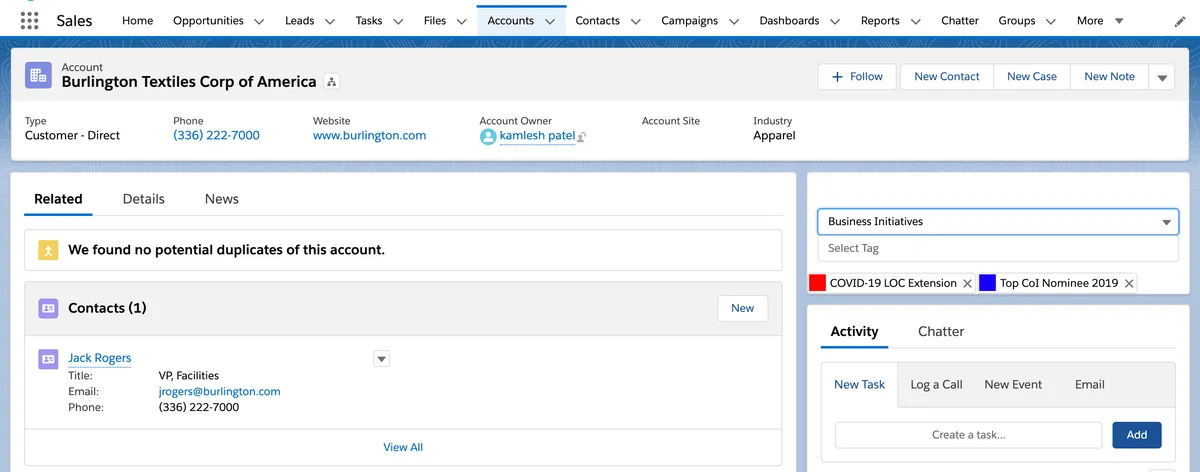Click the account phone (336) 222-7000 link
1200x472 pixels.
[x=216, y=136]
